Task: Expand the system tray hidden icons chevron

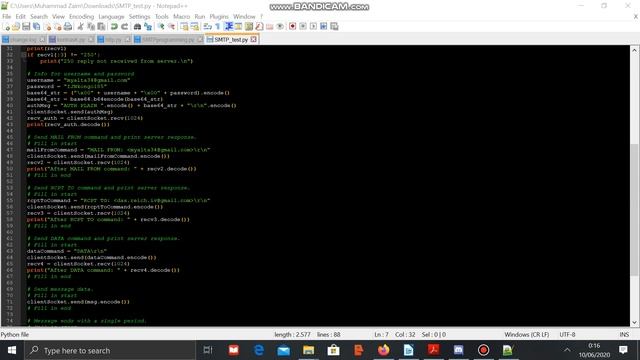Action: pos(567,350)
